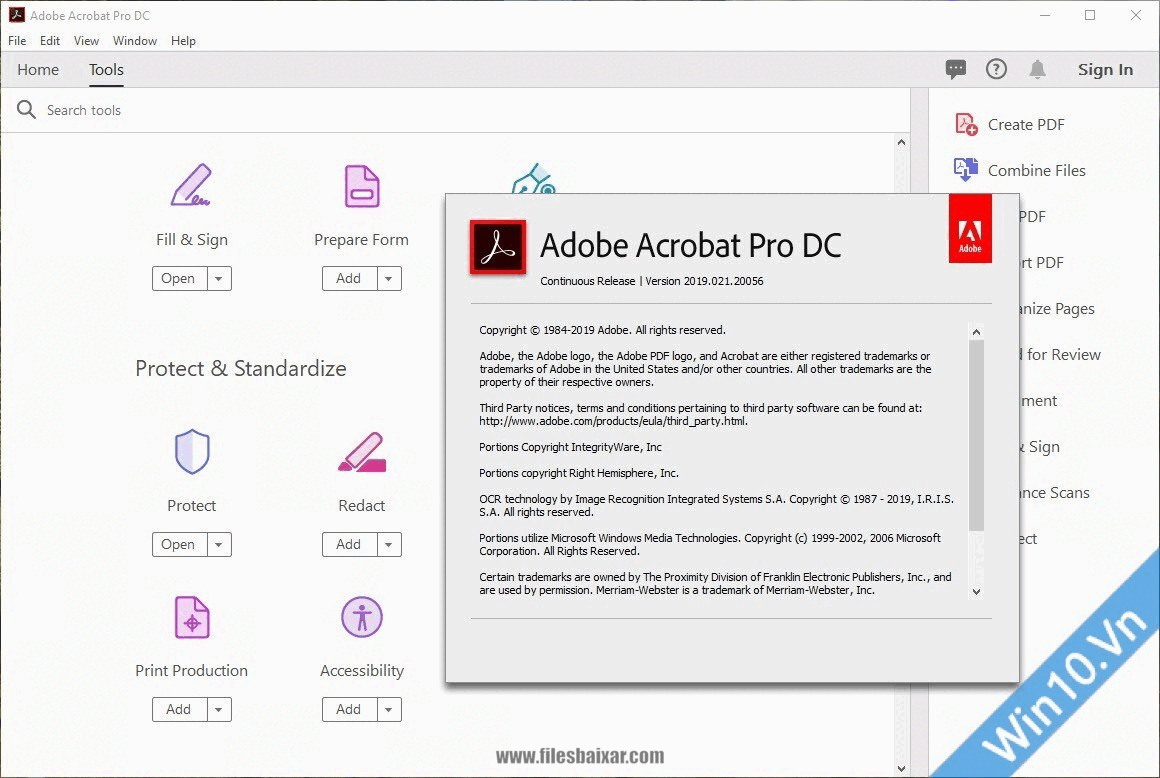Click the Fill & Sign label
The width and height of the screenshot is (1160, 778).
(x=192, y=240)
